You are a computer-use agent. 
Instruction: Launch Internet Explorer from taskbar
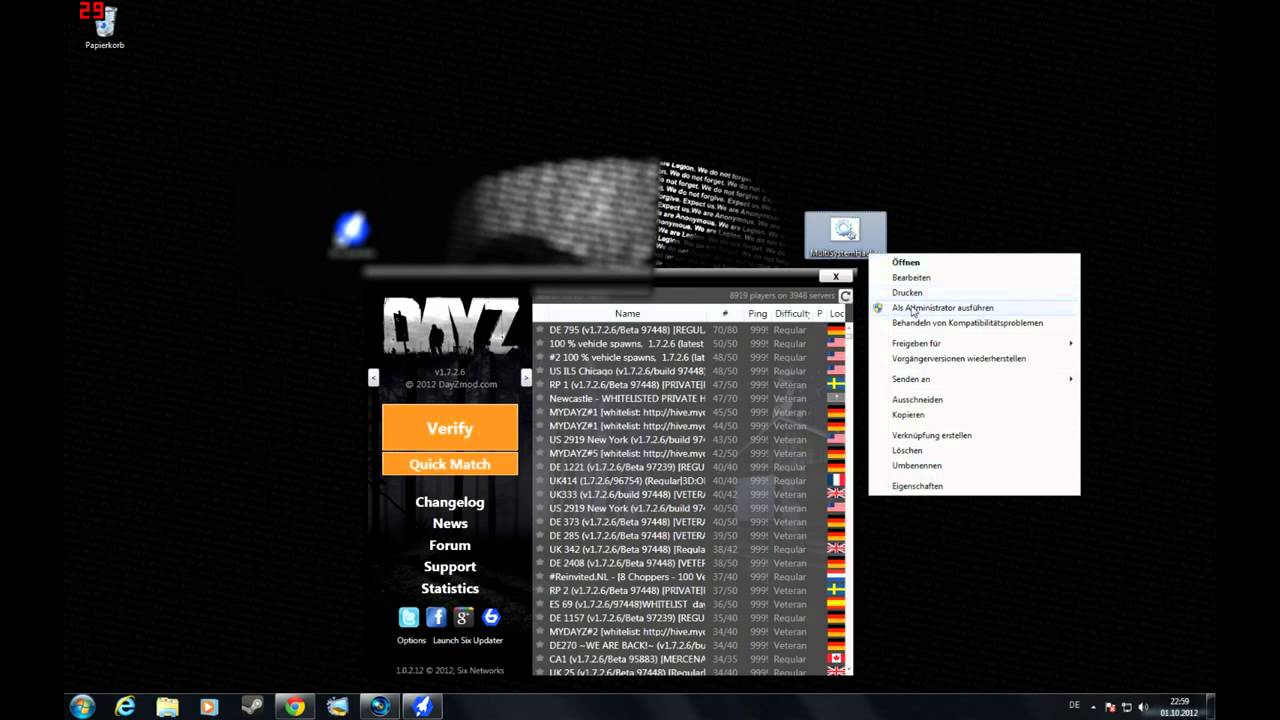pos(125,706)
